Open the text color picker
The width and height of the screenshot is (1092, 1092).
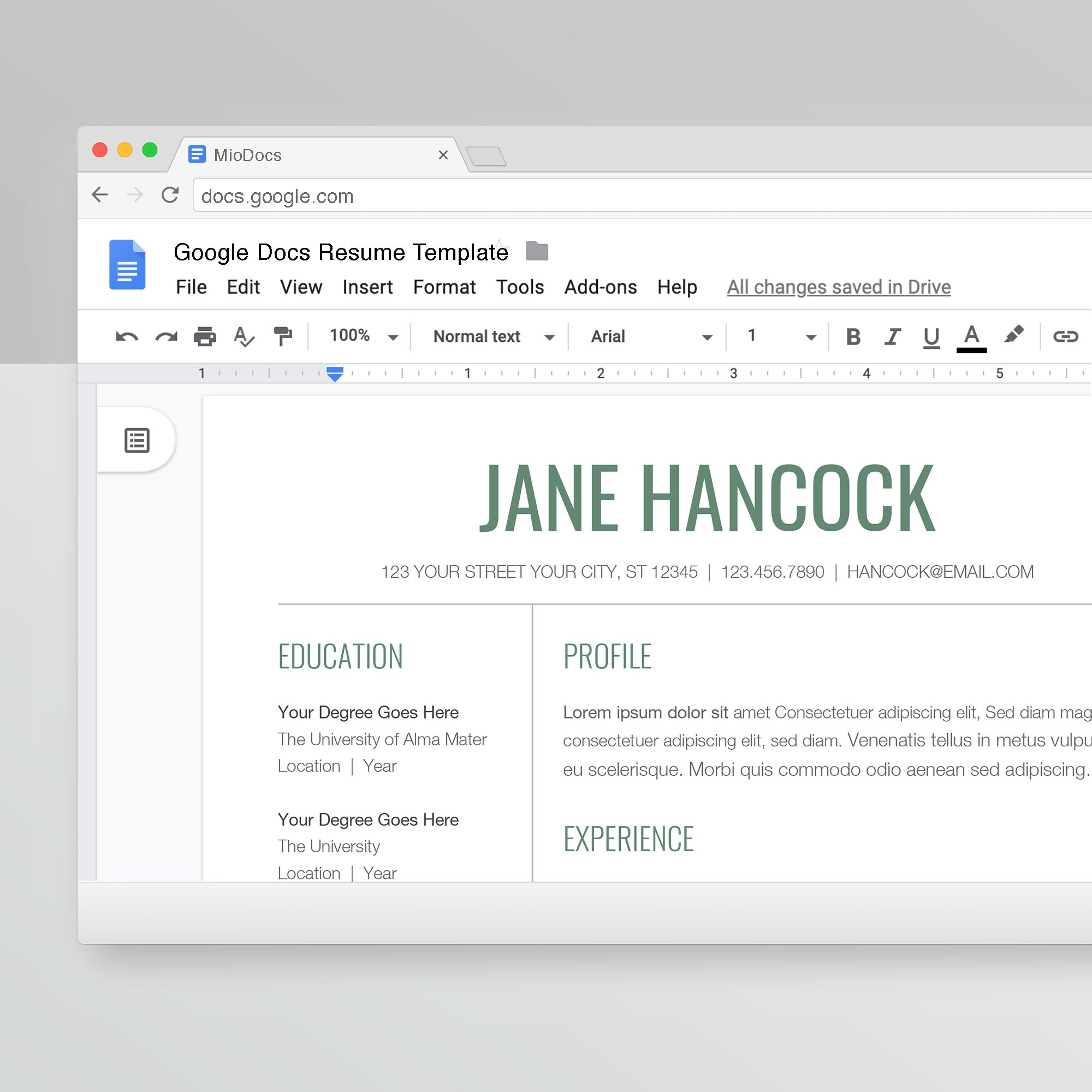click(x=970, y=336)
